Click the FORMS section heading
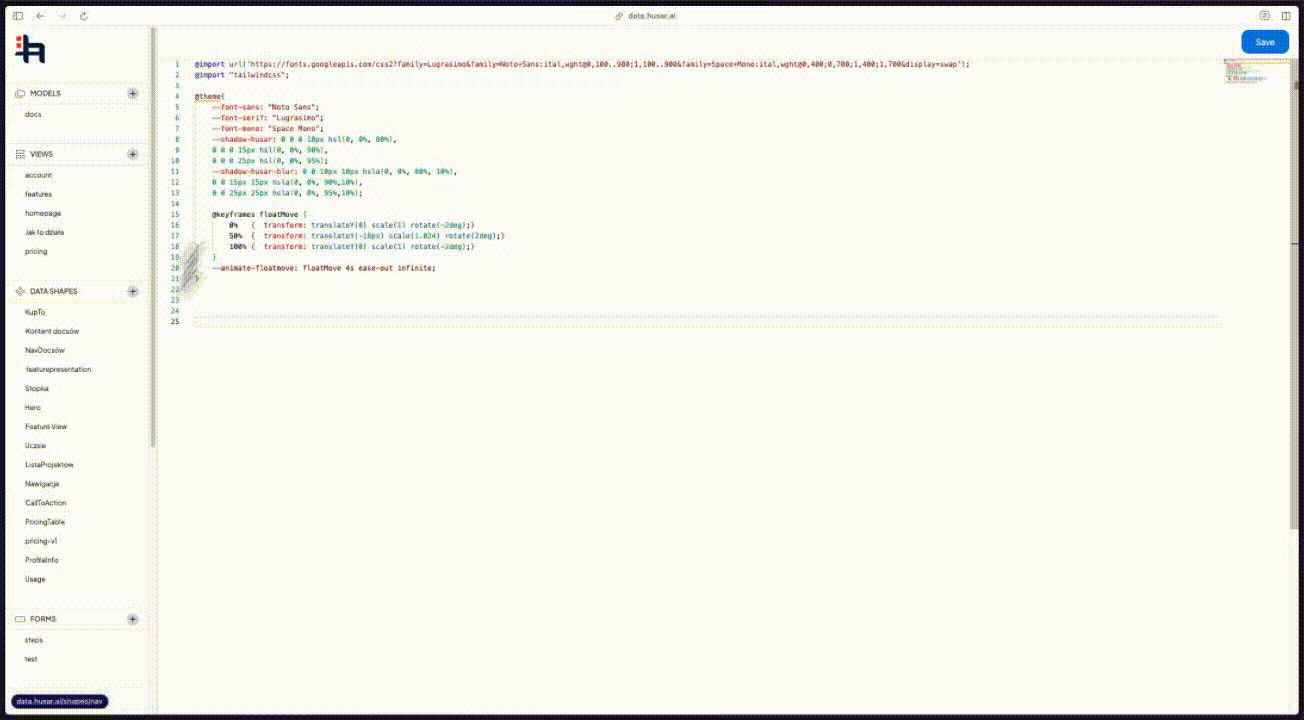1304x720 pixels. 43,619
